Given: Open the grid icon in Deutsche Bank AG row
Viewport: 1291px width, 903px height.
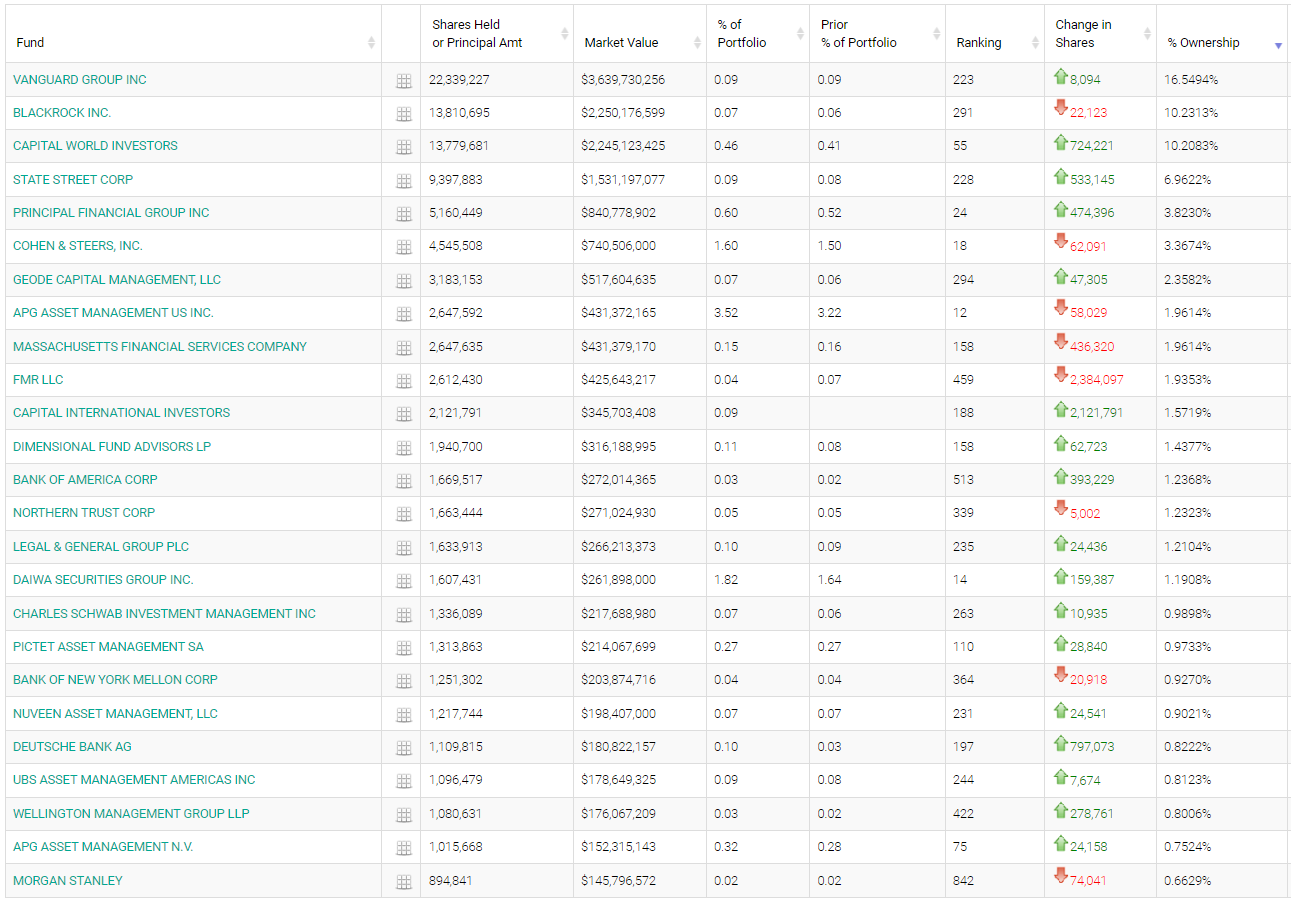Looking at the screenshot, I should (404, 748).
